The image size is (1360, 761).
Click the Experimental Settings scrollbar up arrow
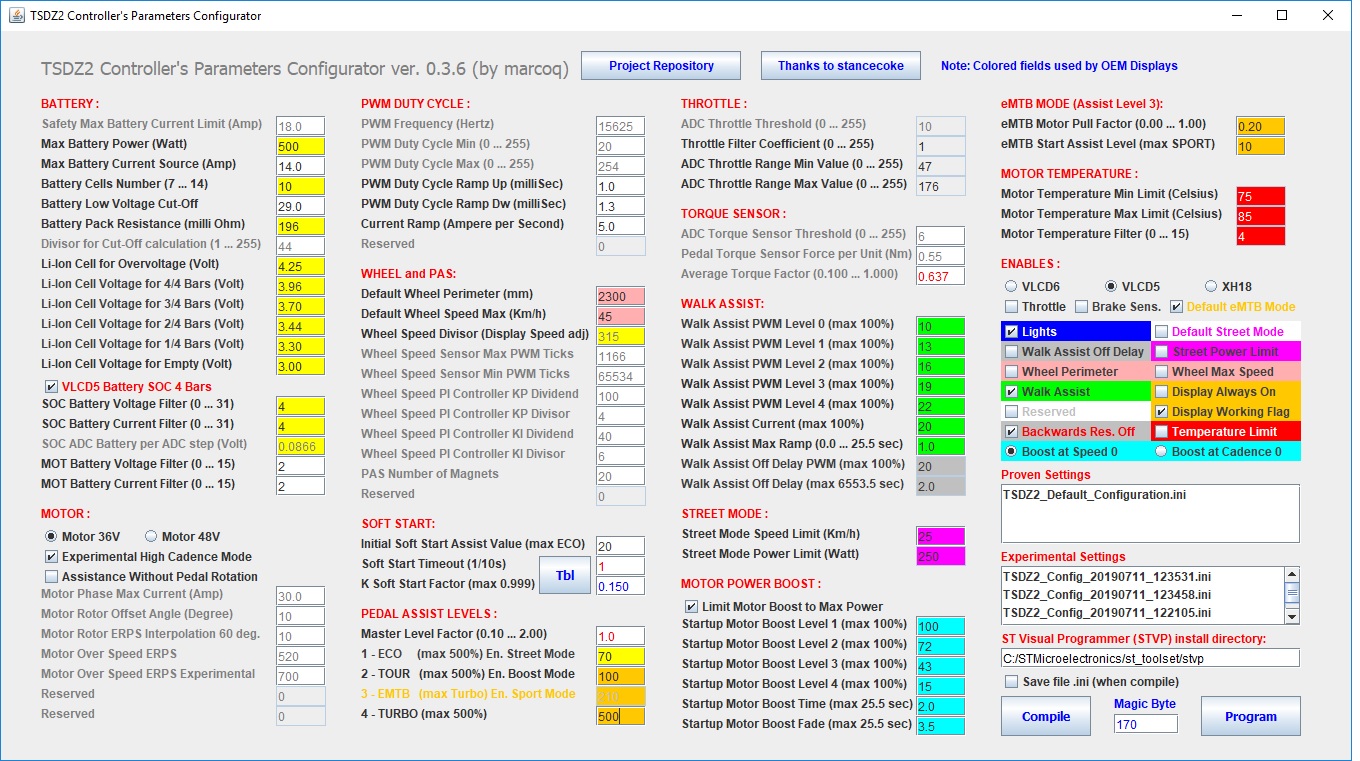pos(1291,575)
